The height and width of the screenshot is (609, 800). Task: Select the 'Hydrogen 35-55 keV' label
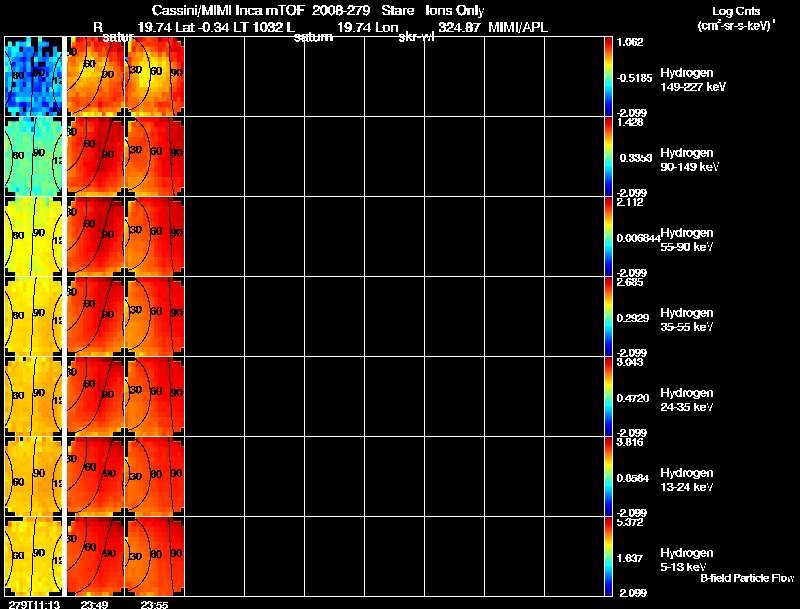[x=687, y=320]
